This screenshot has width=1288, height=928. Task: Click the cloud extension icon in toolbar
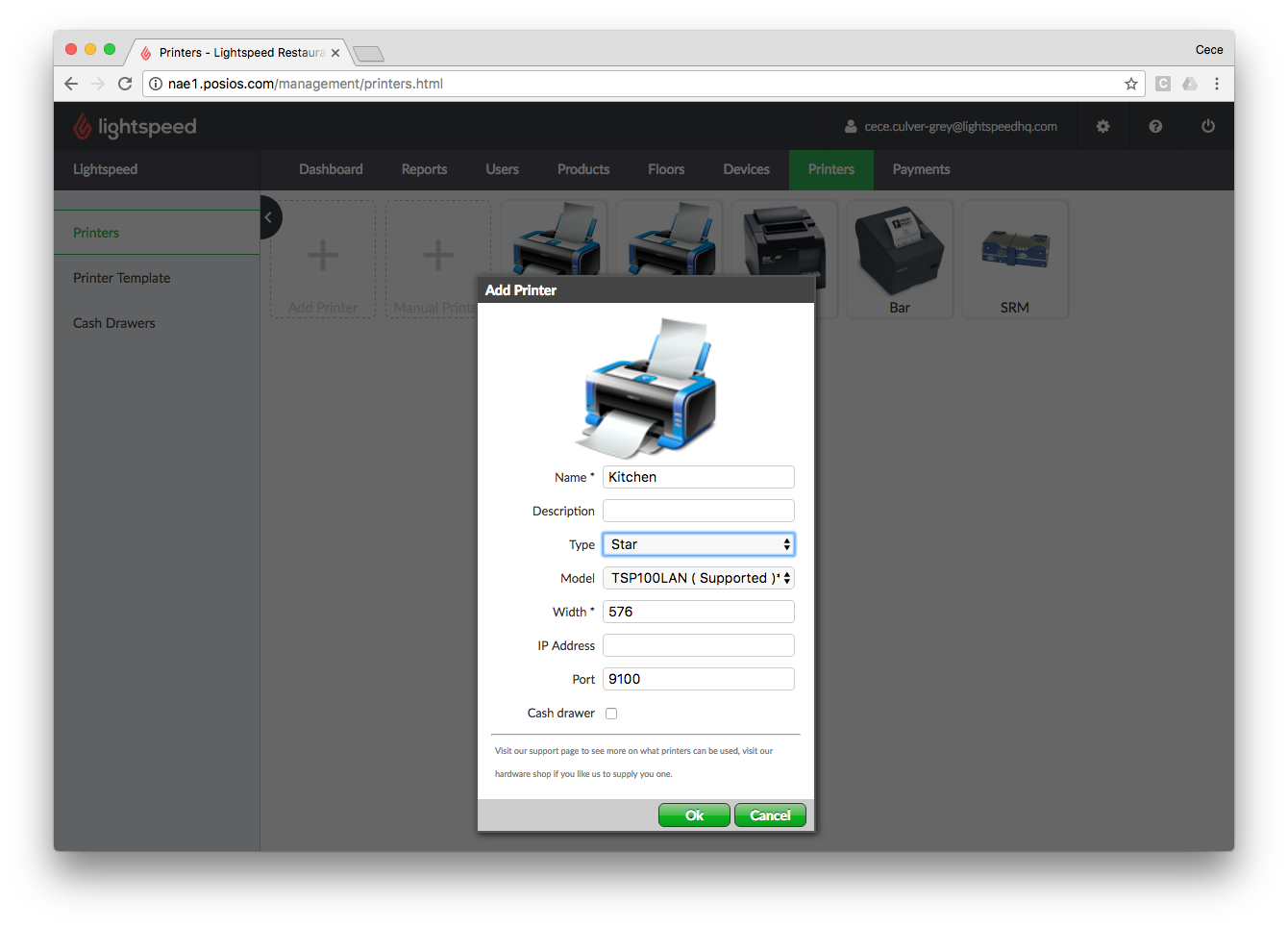1190,84
